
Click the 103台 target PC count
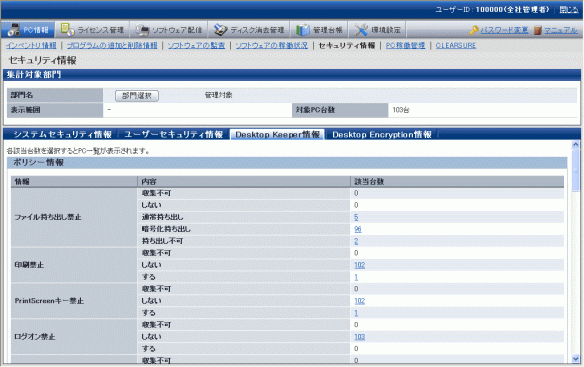401,110
